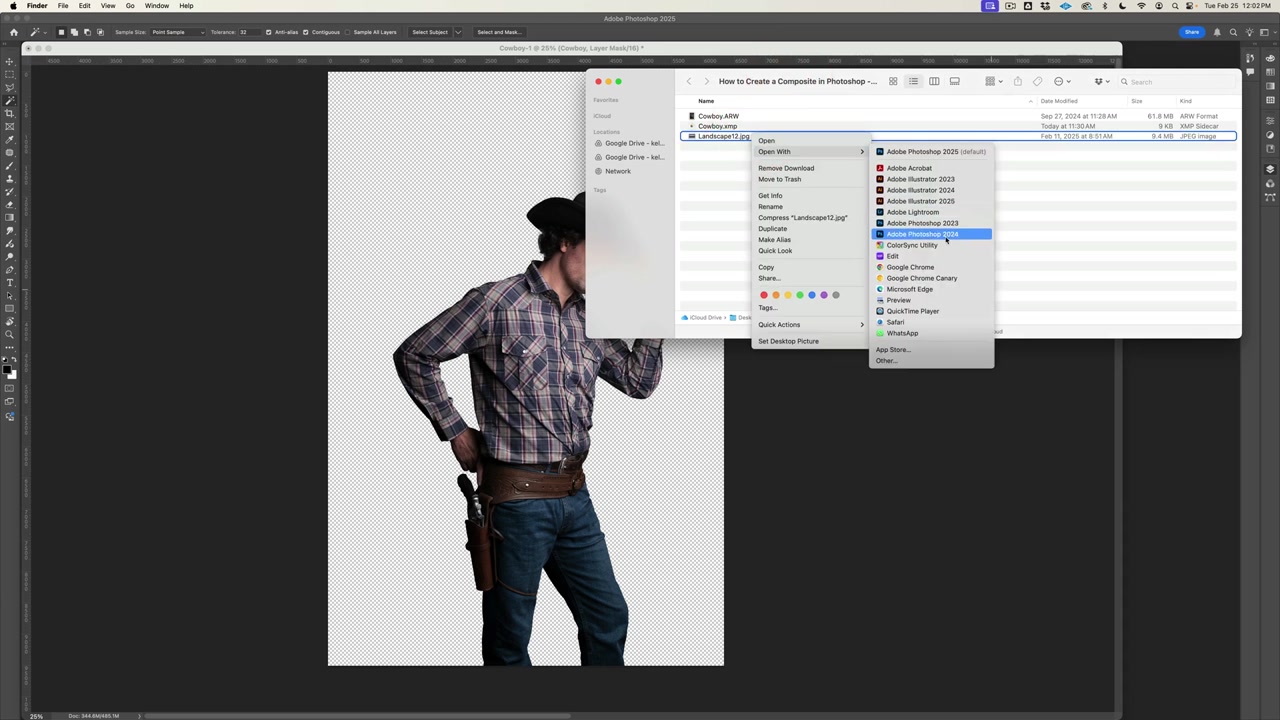Click the Finder edit tags icon
The image size is (1280, 720).
pyautogui.click(x=1037, y=82)
